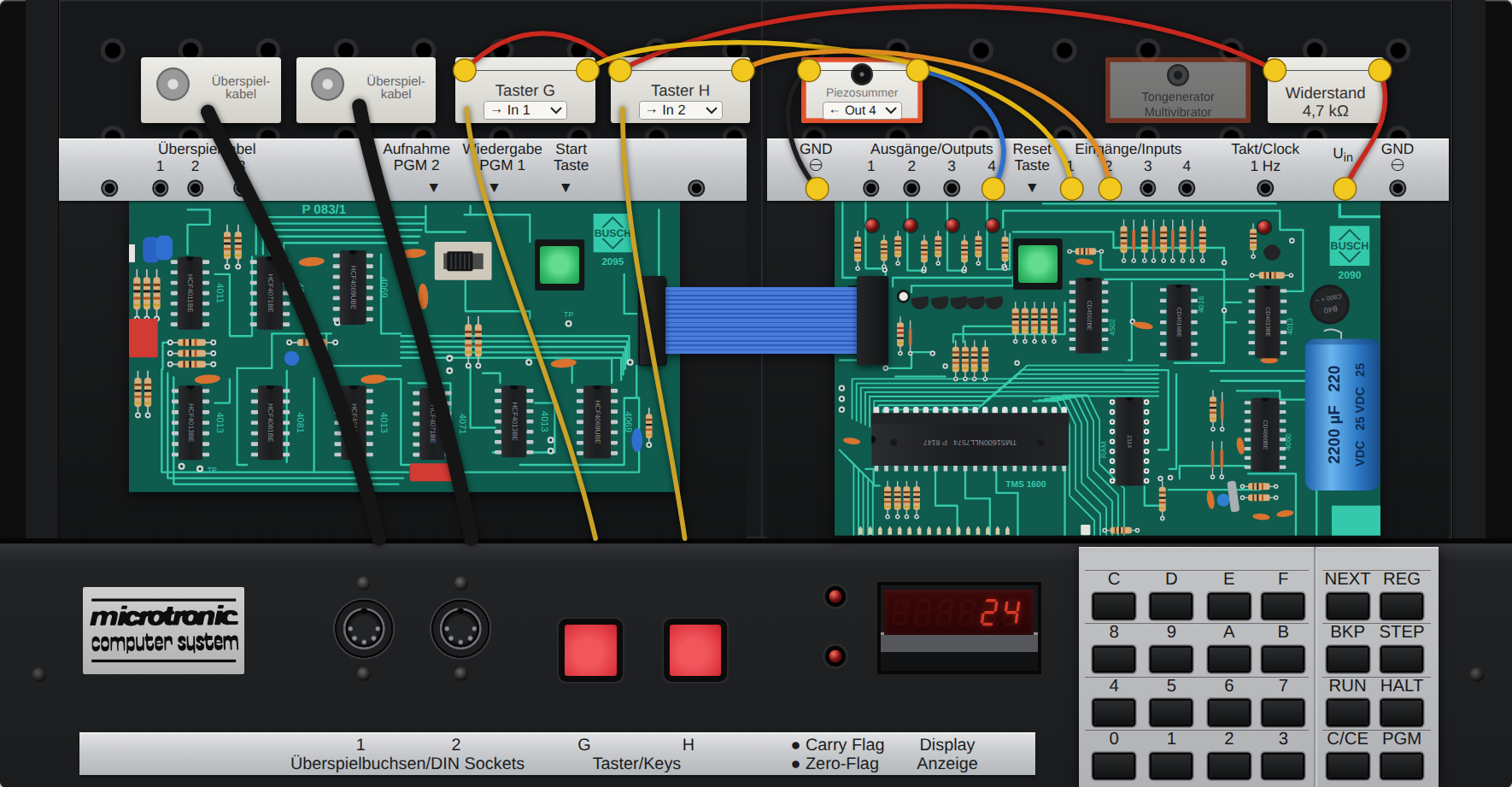Click the Widerstand right yellow terminal
Viewport: 1512px width, 787px height.
[1380, 70]
